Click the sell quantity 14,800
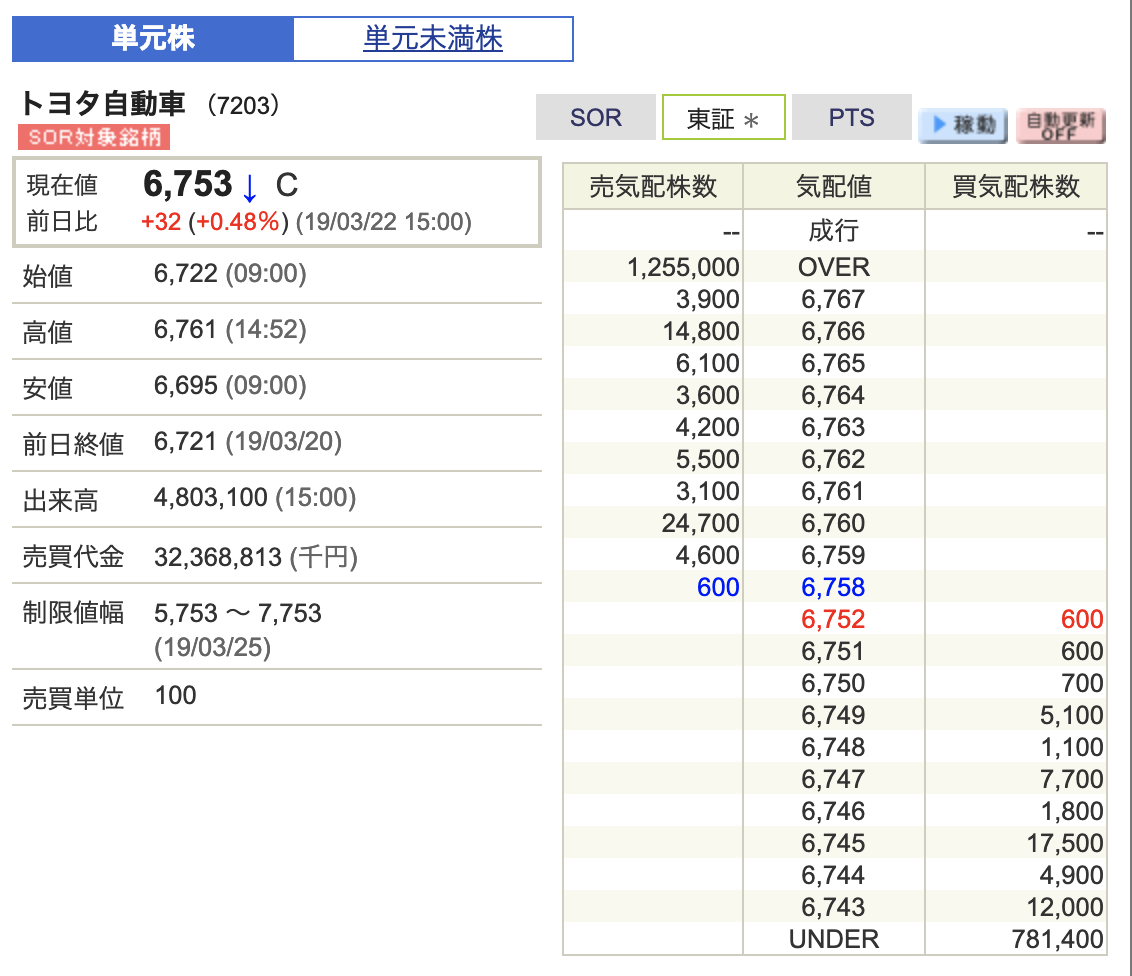This screenshot has height=976, width=1132. point(701,331)
